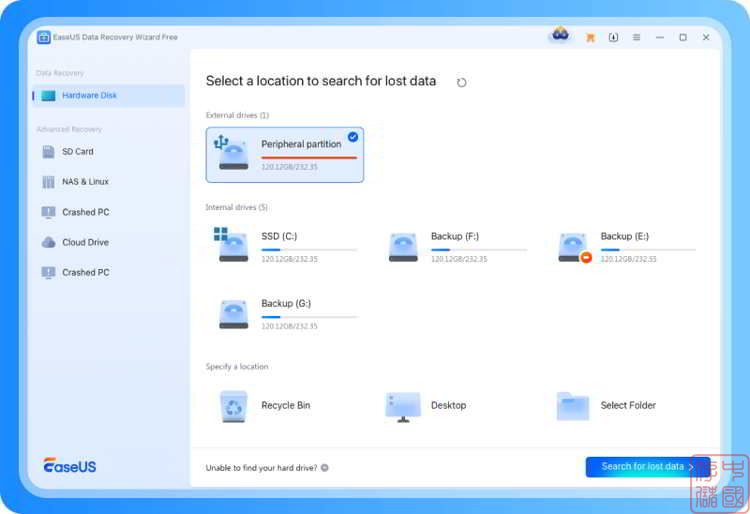Open the hamburger menu in title bar
Screen dimensions: 750x514
pos(636,38)
